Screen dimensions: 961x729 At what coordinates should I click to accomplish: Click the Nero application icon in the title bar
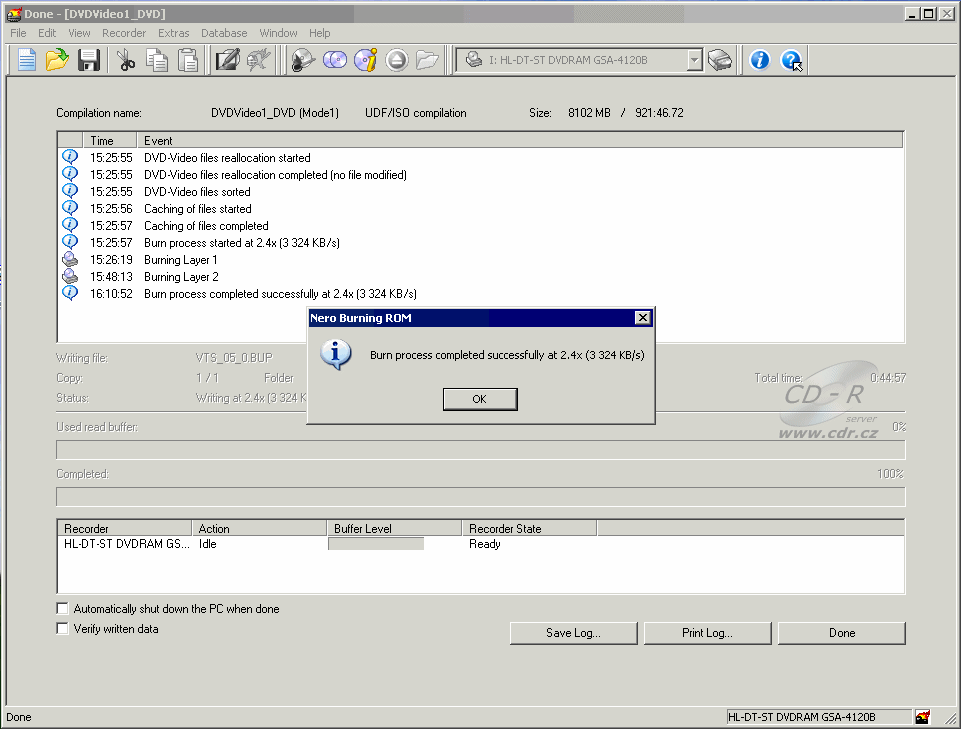13,13
